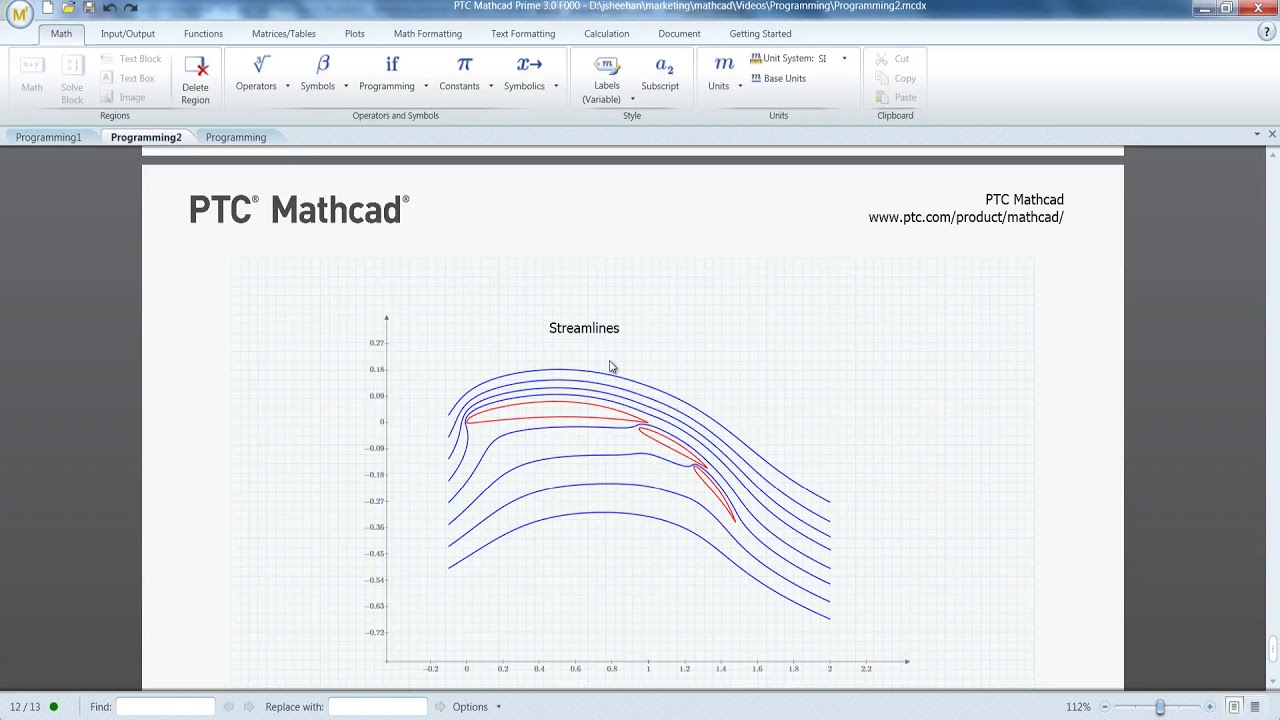Open the Document ribbon tab

pyautogui.click(x=679, y=33)
